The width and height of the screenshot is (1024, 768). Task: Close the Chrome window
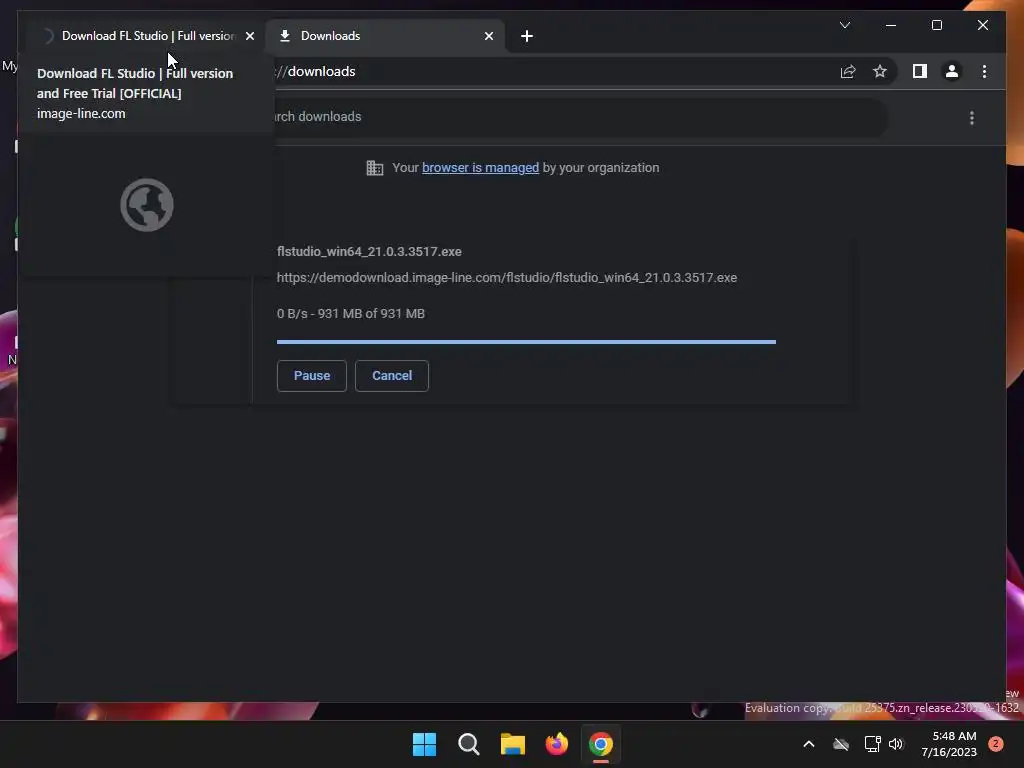(x=982, y=25)
